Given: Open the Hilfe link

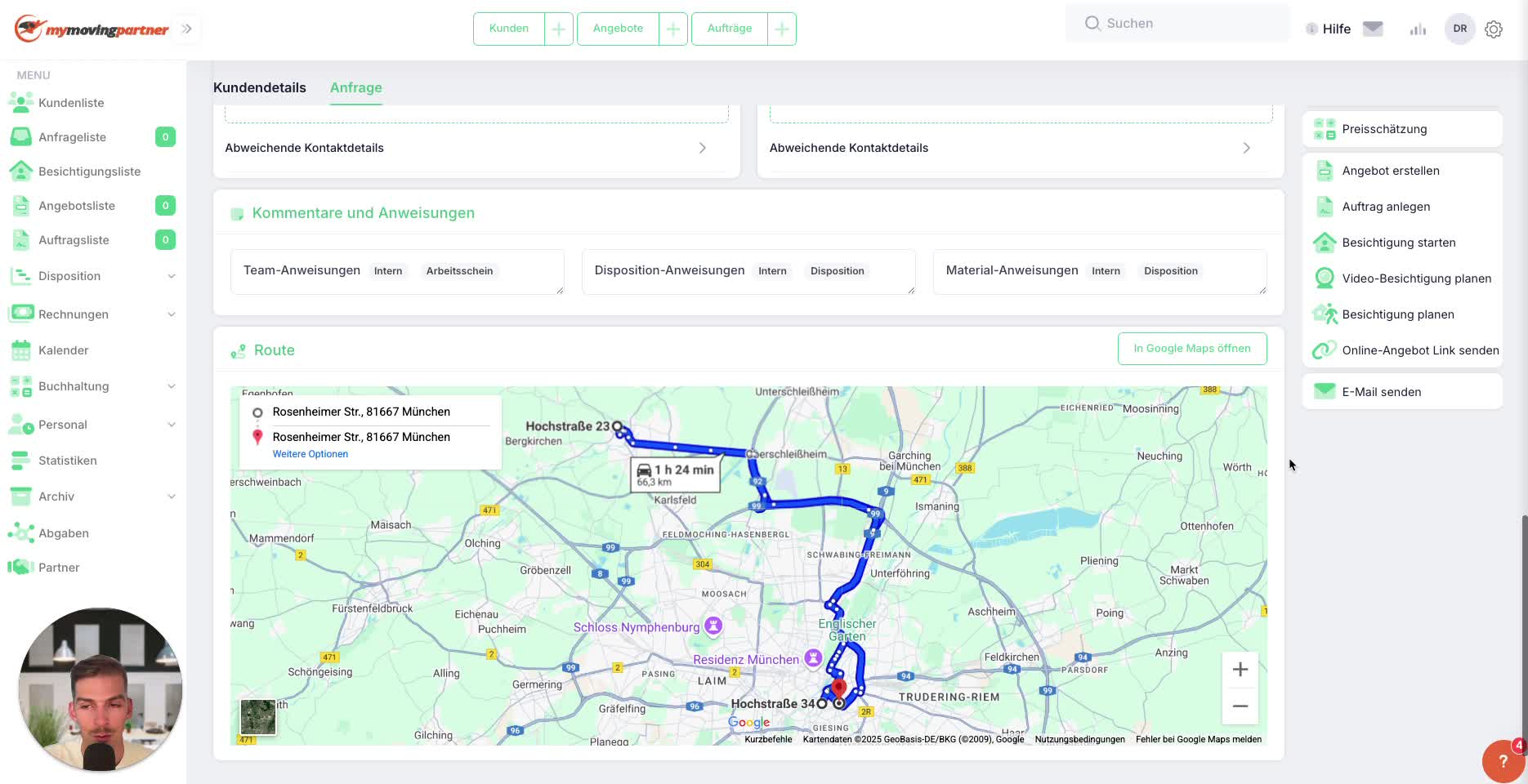Looking at the screenshot, I should 1337,29.
